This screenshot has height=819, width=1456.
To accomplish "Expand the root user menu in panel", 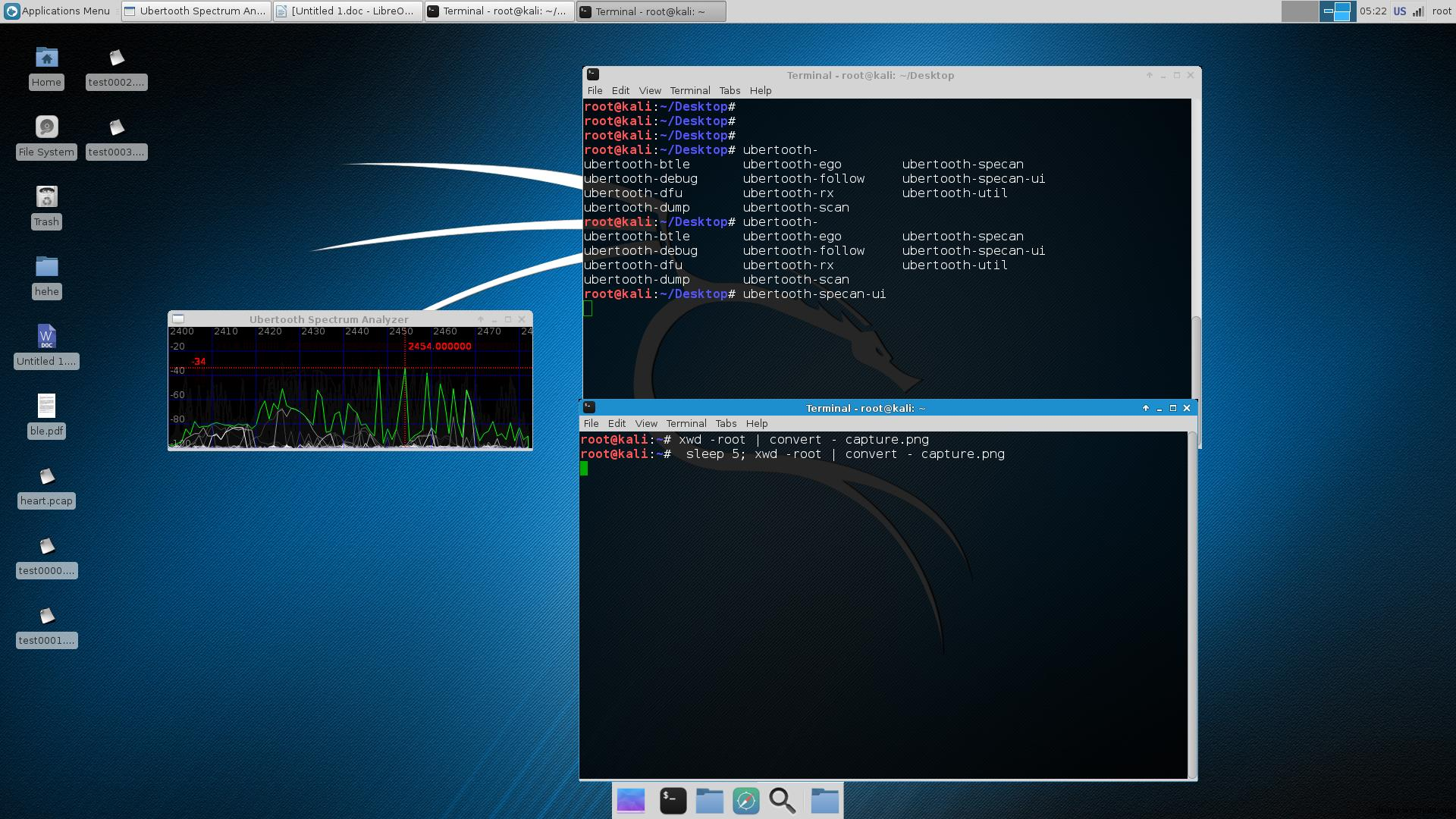I will [1441, 11].
